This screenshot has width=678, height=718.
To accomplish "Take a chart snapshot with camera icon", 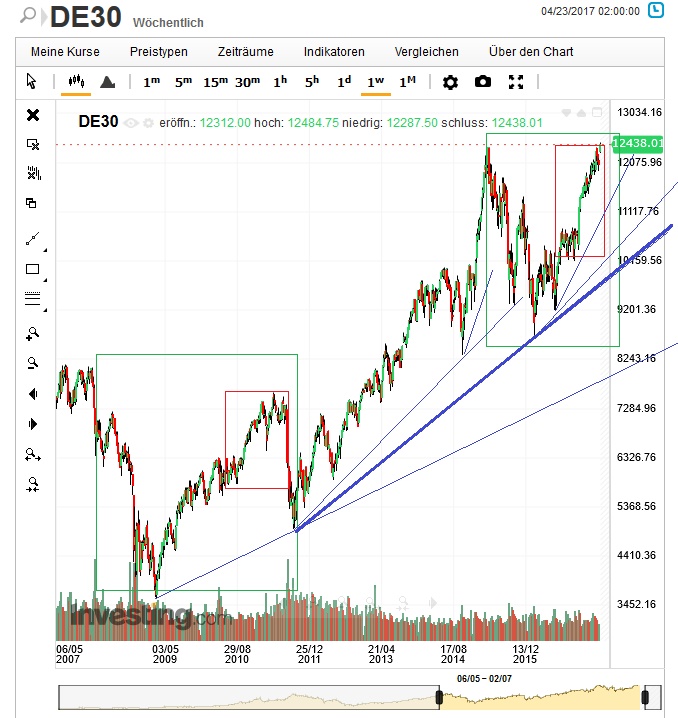I will tap(483, 82).
